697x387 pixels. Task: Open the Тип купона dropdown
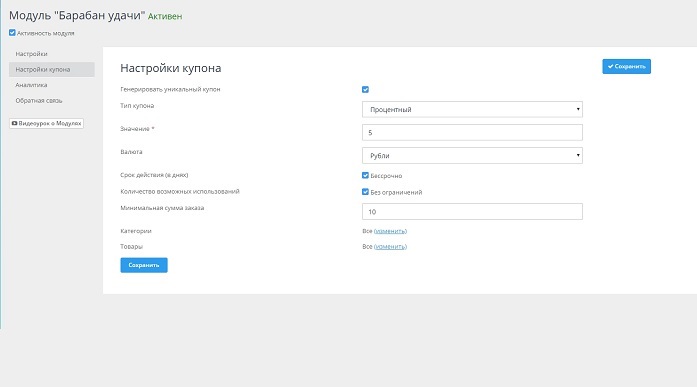pos(472,109)
